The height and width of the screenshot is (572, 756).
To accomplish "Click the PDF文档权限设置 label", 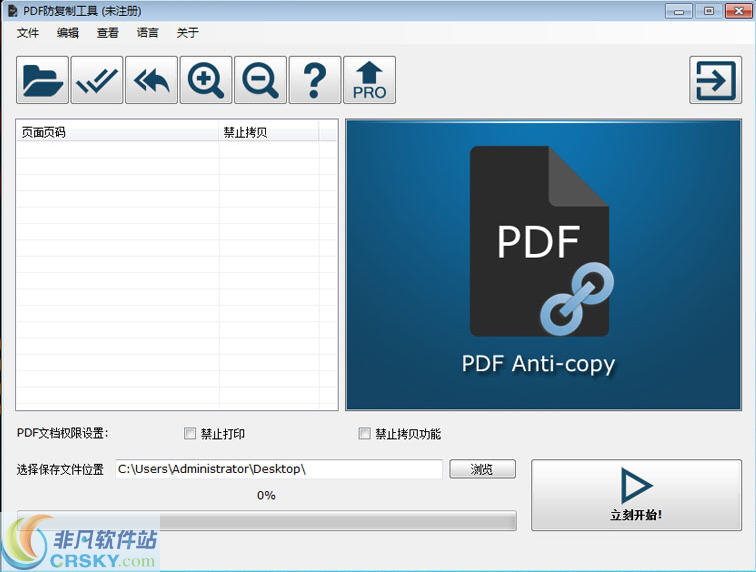I will click(62, 433).
